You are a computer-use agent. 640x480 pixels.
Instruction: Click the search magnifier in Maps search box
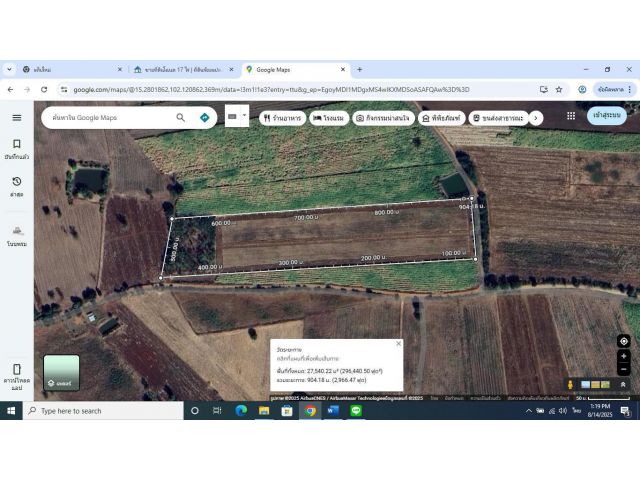coord(180,118)
